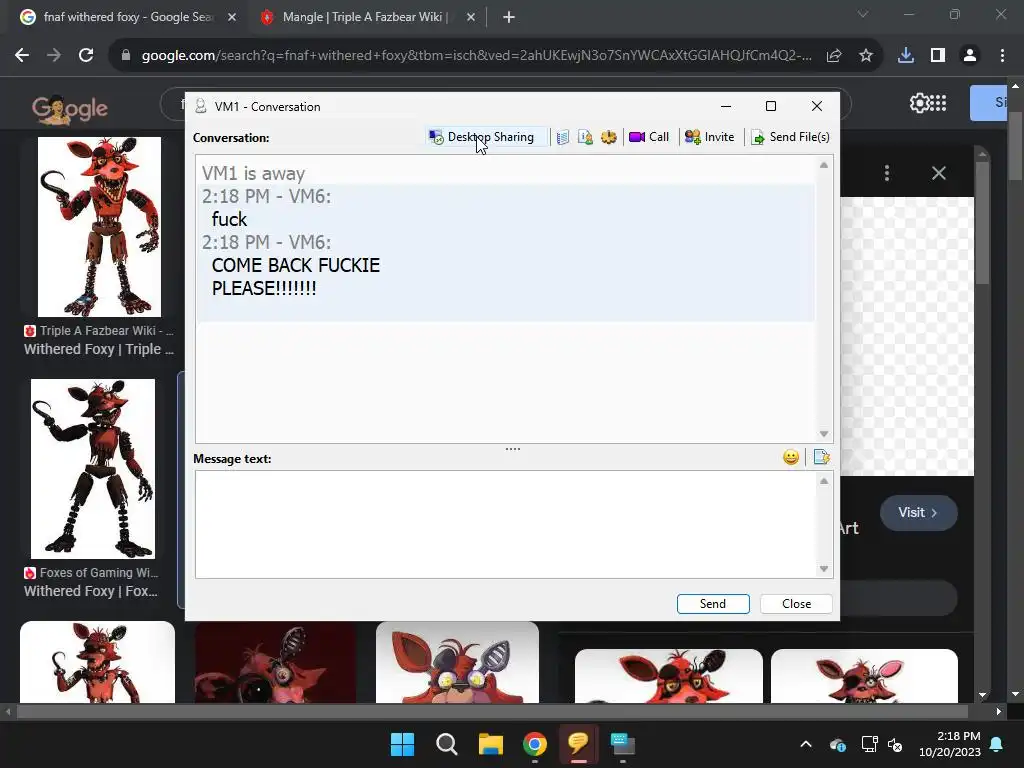Open File Explorer from taskbar
This screenshot has height=768, width=1024.
point(490,744)
